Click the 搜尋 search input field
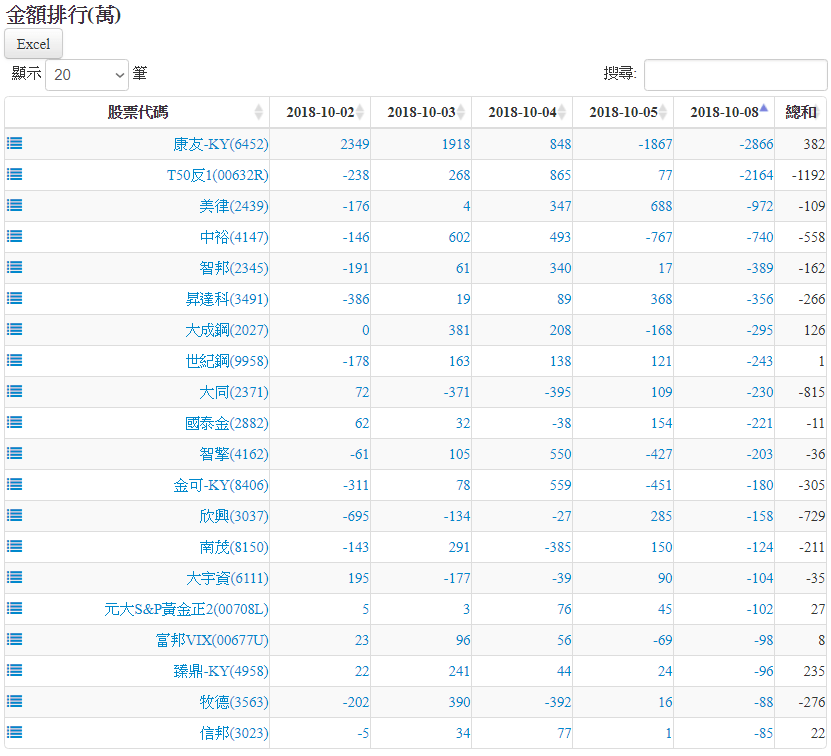 (735, 74)
